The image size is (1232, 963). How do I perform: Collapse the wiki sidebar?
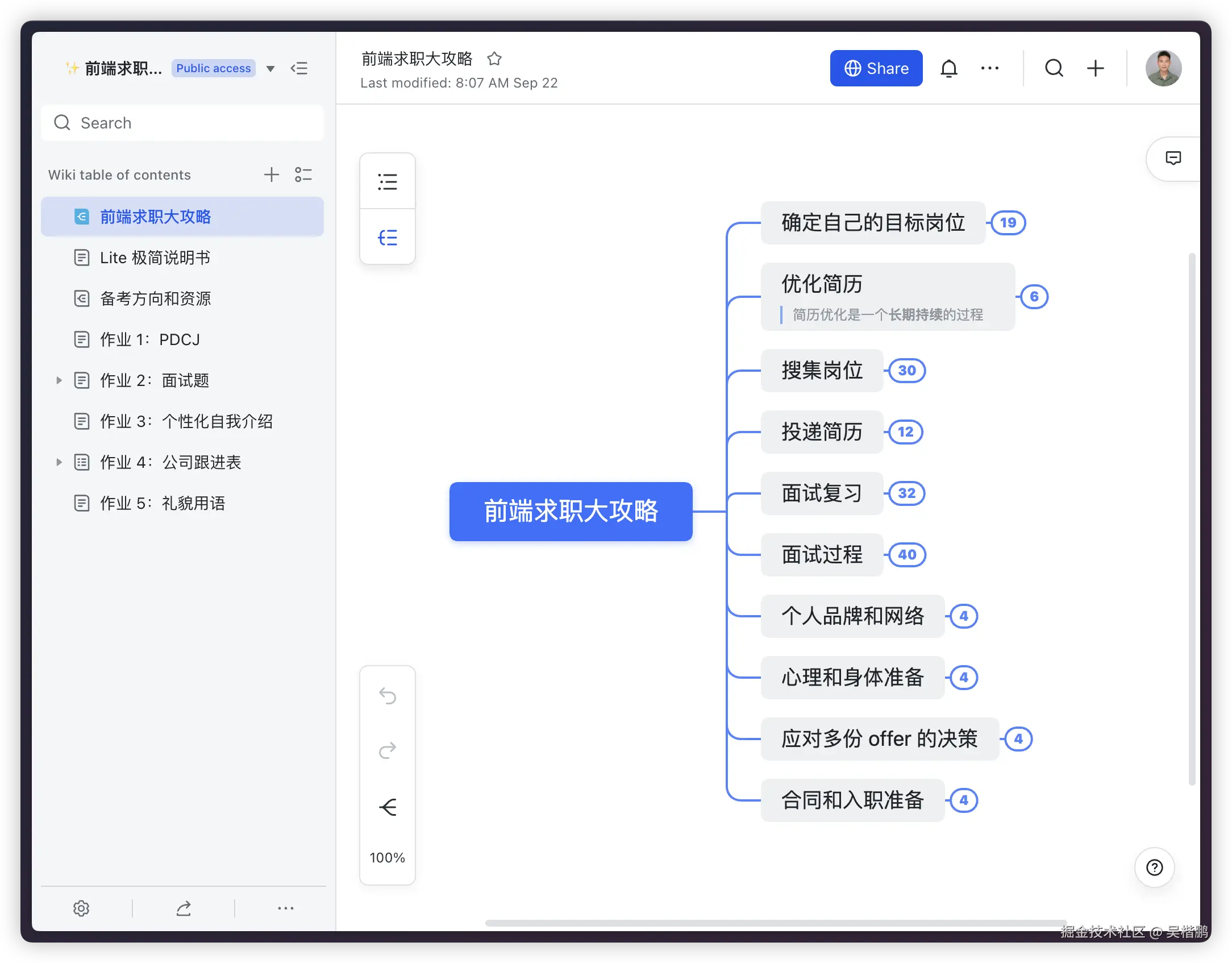299,68
